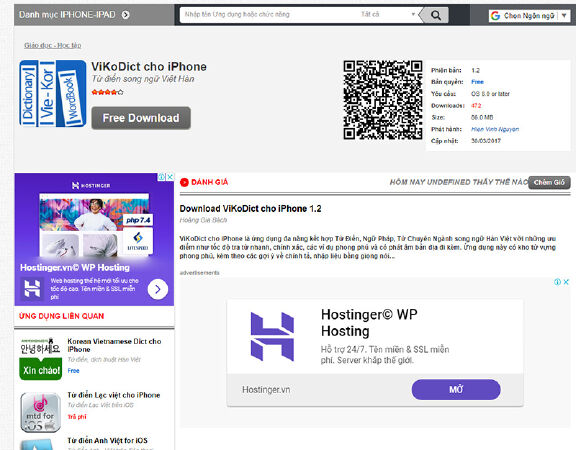Open the 'Hostinger© WP Hosting' ad headline

point(369,323)
